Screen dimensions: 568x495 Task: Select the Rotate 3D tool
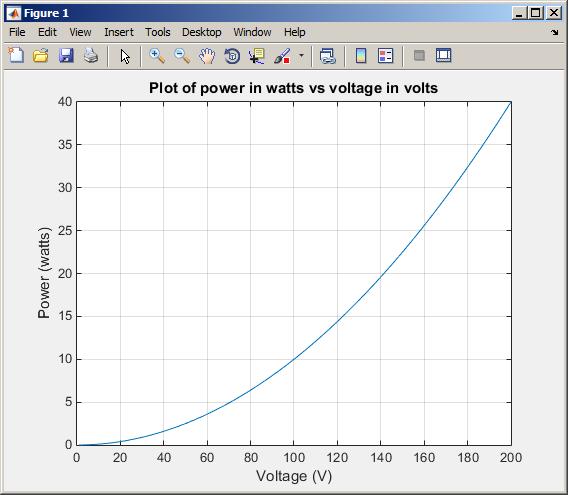(x=232, y=56)
